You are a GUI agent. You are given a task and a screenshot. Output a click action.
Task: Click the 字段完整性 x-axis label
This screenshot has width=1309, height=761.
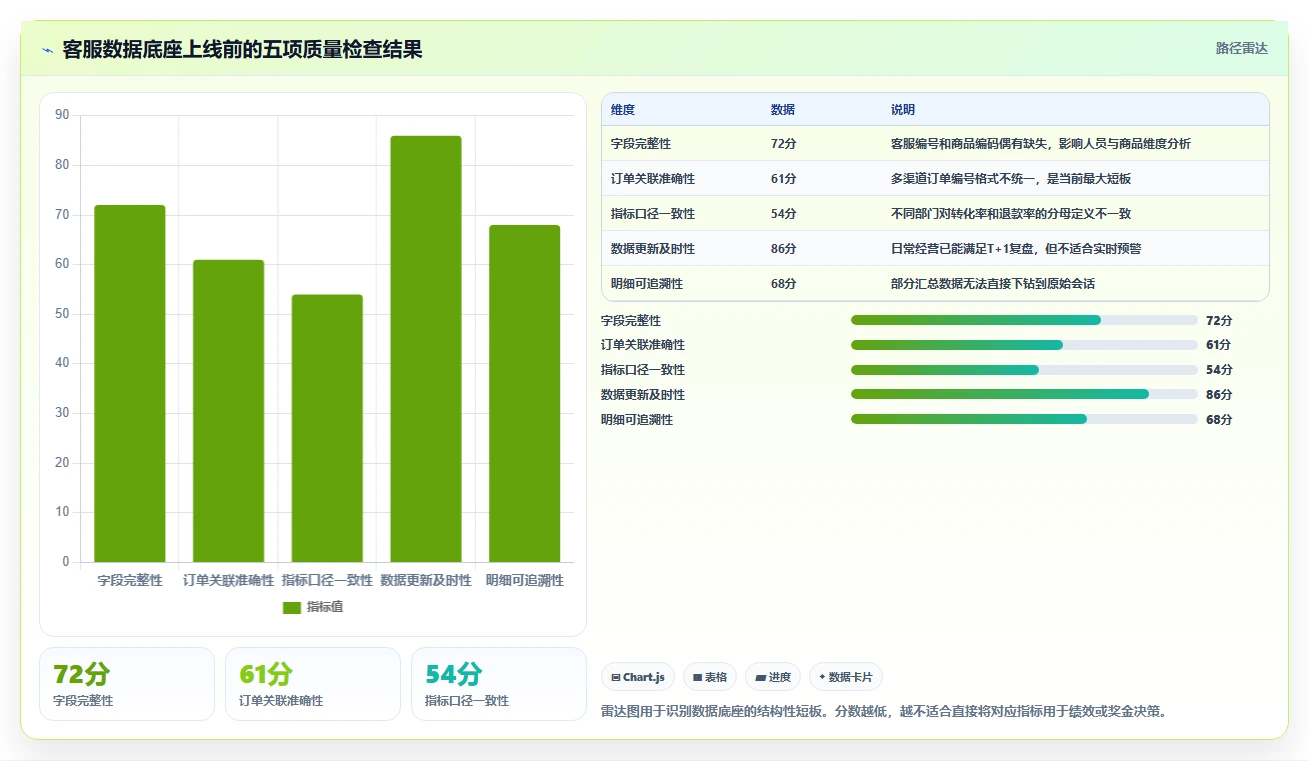(x=130, y=580)
